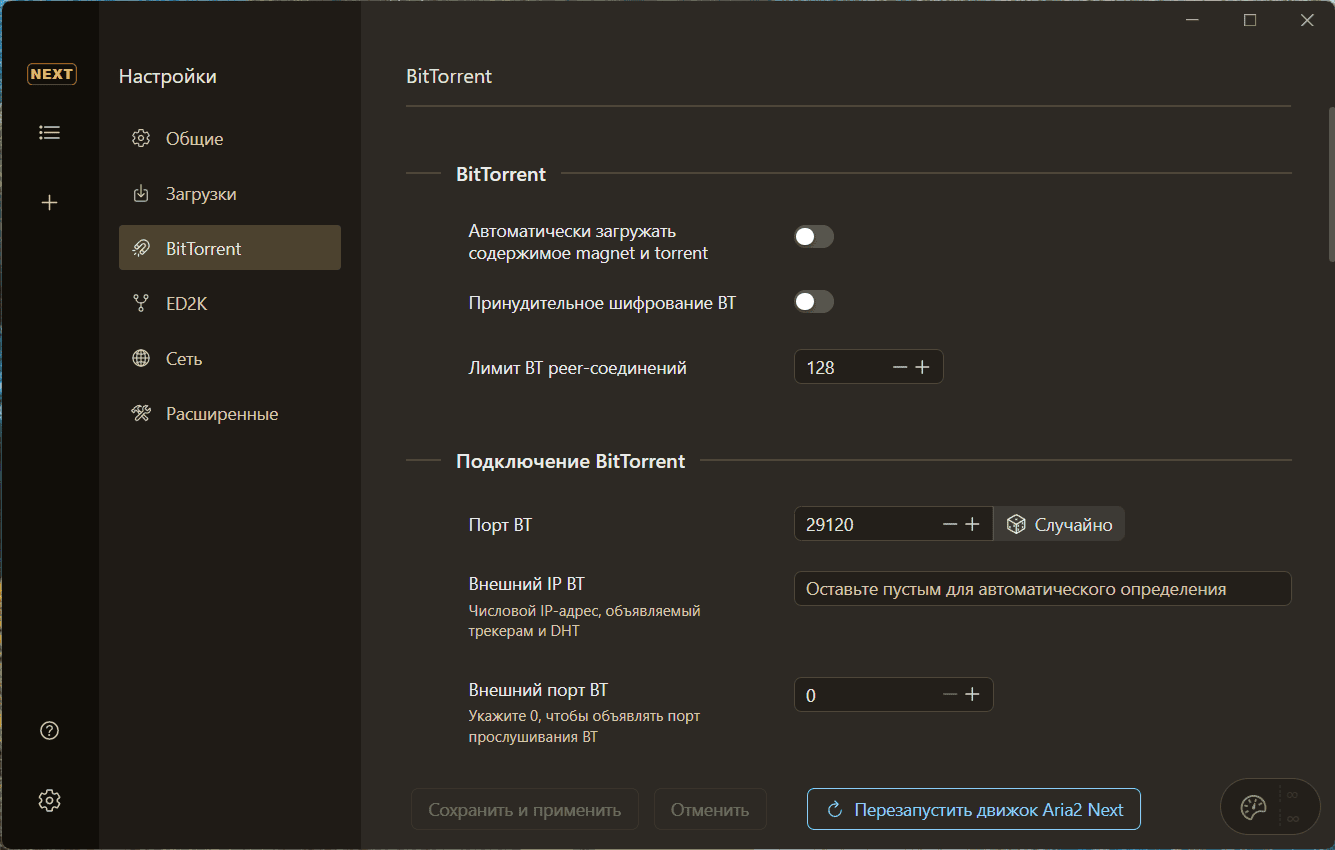Image resolution: width=1335 pixels, height=850 pixels.
Task: Minimize the application window
Action: (x=1192, y=20)
